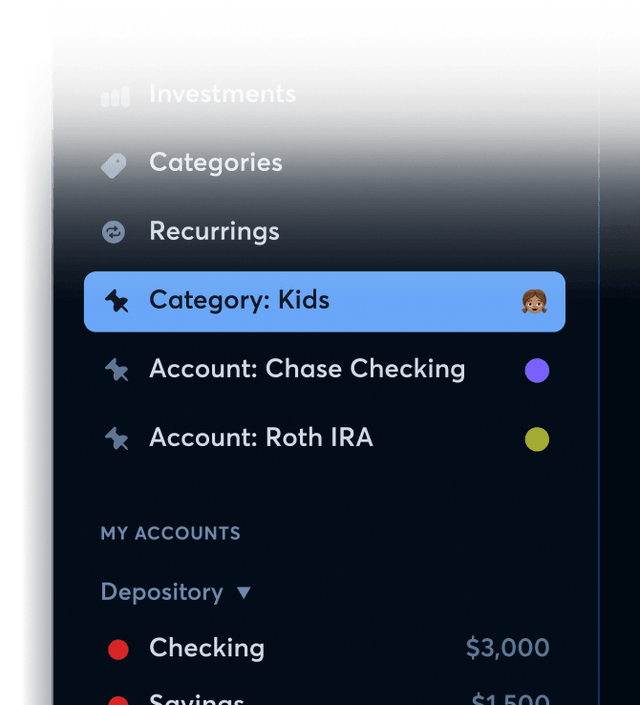Click the Recurrings cycle arrows icon
The image size is (640, 705).
pos(114,233)
